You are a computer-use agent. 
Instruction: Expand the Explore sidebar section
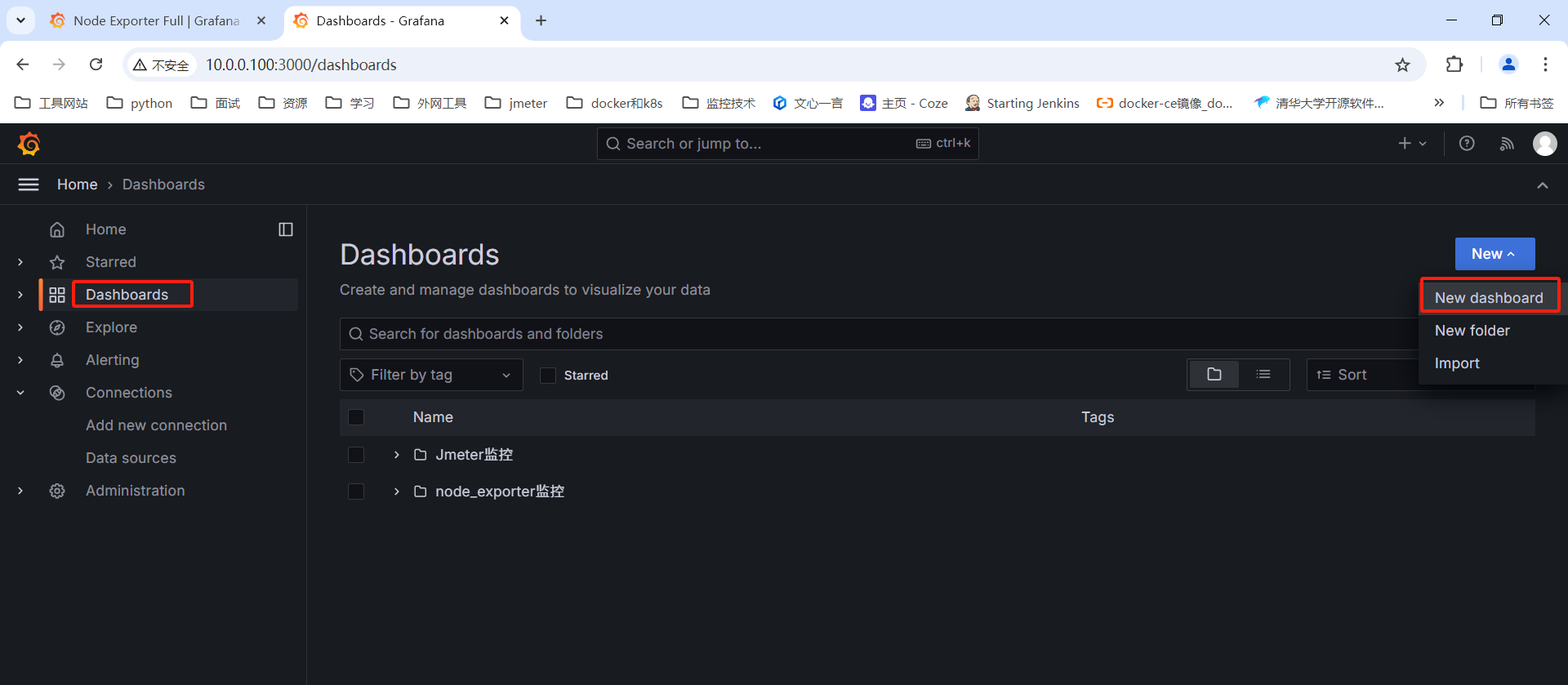point(20,327)
